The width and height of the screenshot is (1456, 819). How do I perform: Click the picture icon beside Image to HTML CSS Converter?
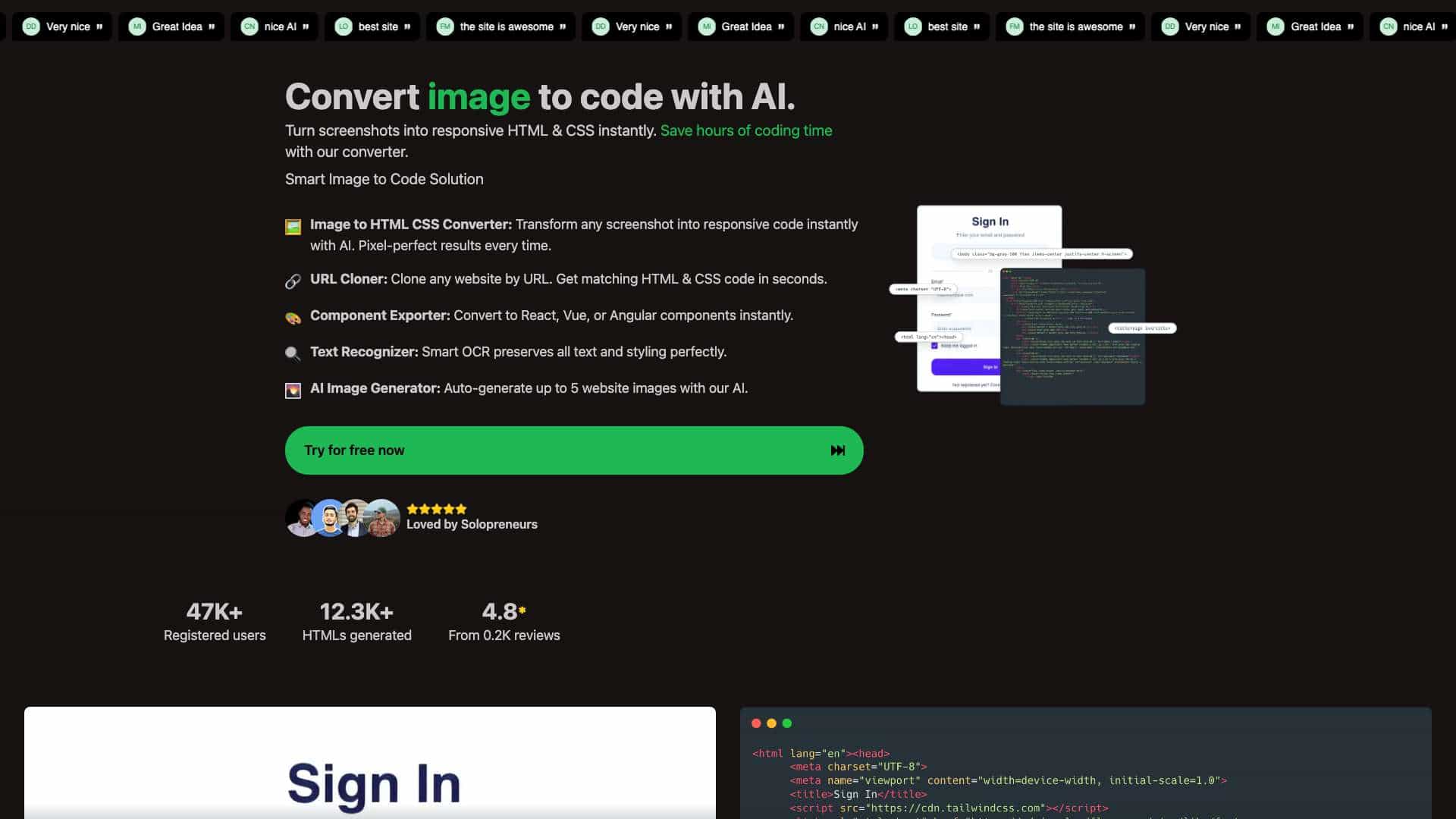[x=293, y=227]
